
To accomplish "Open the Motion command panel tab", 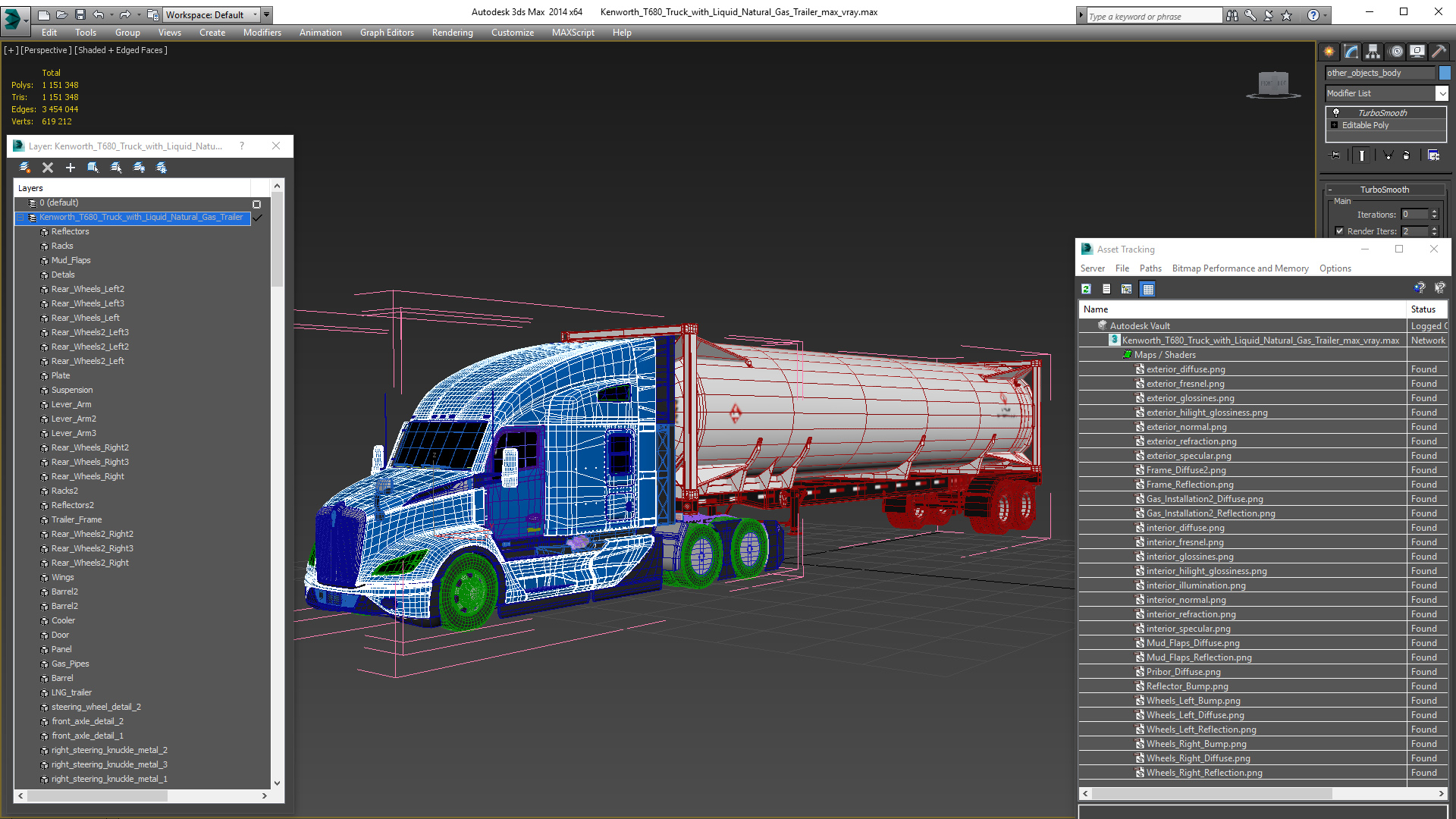I will coord(1396,52).
